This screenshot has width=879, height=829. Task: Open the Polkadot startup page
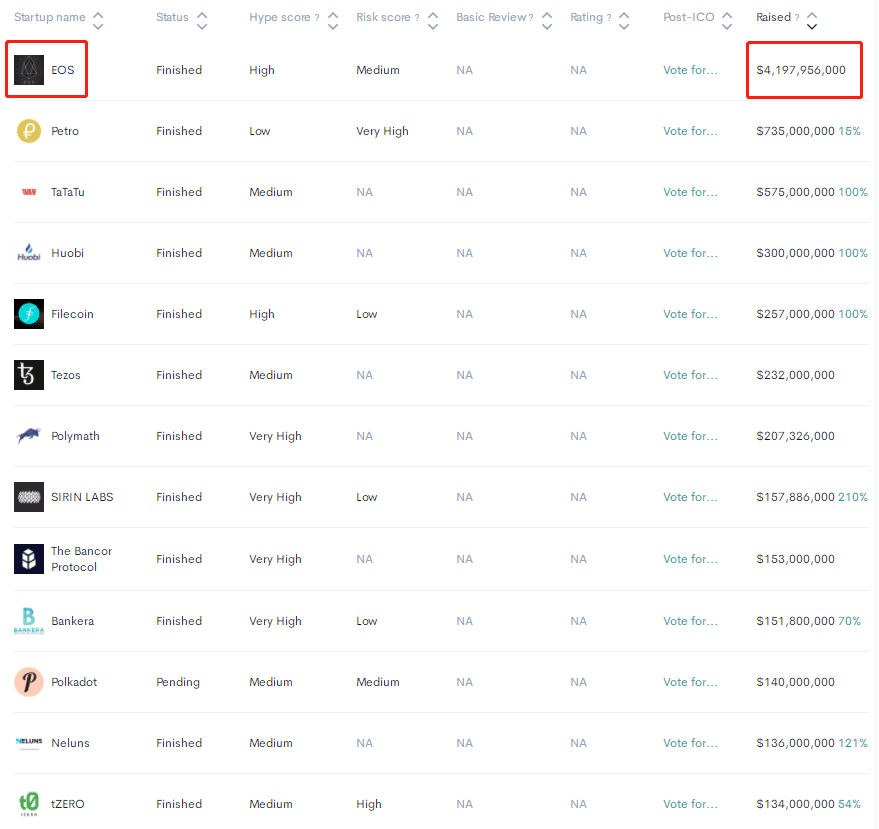(74, 682)
